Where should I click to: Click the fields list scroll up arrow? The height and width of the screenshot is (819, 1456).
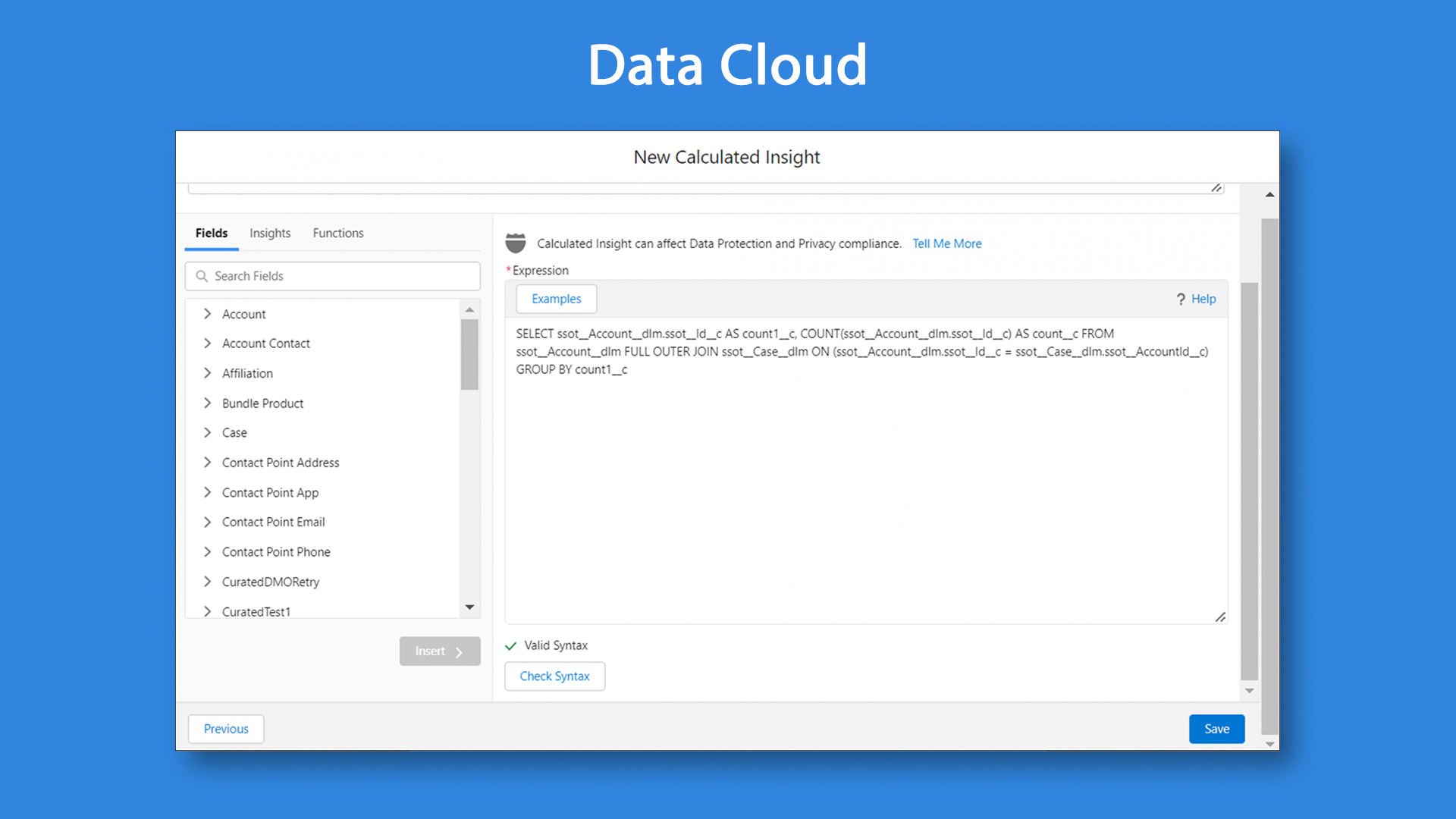[469, 309]
